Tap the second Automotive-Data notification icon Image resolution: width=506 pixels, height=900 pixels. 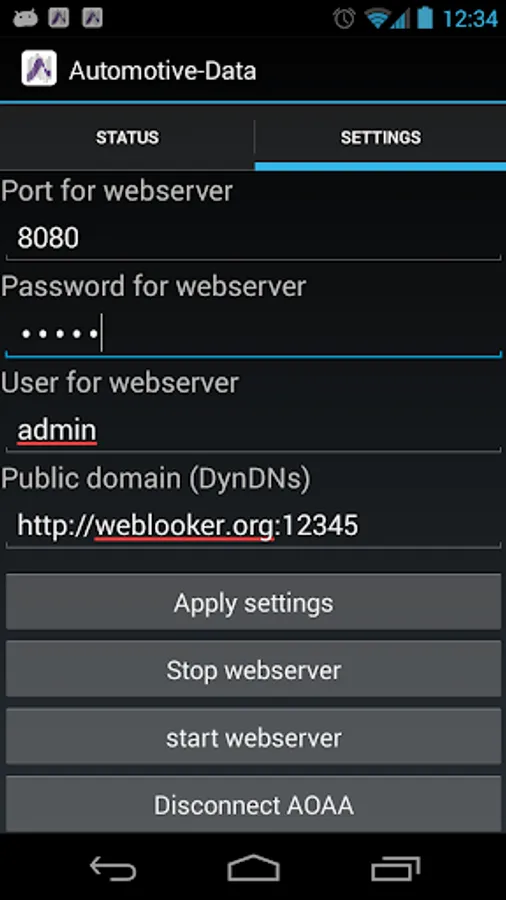pyautogui.click(x=92, y=18)
